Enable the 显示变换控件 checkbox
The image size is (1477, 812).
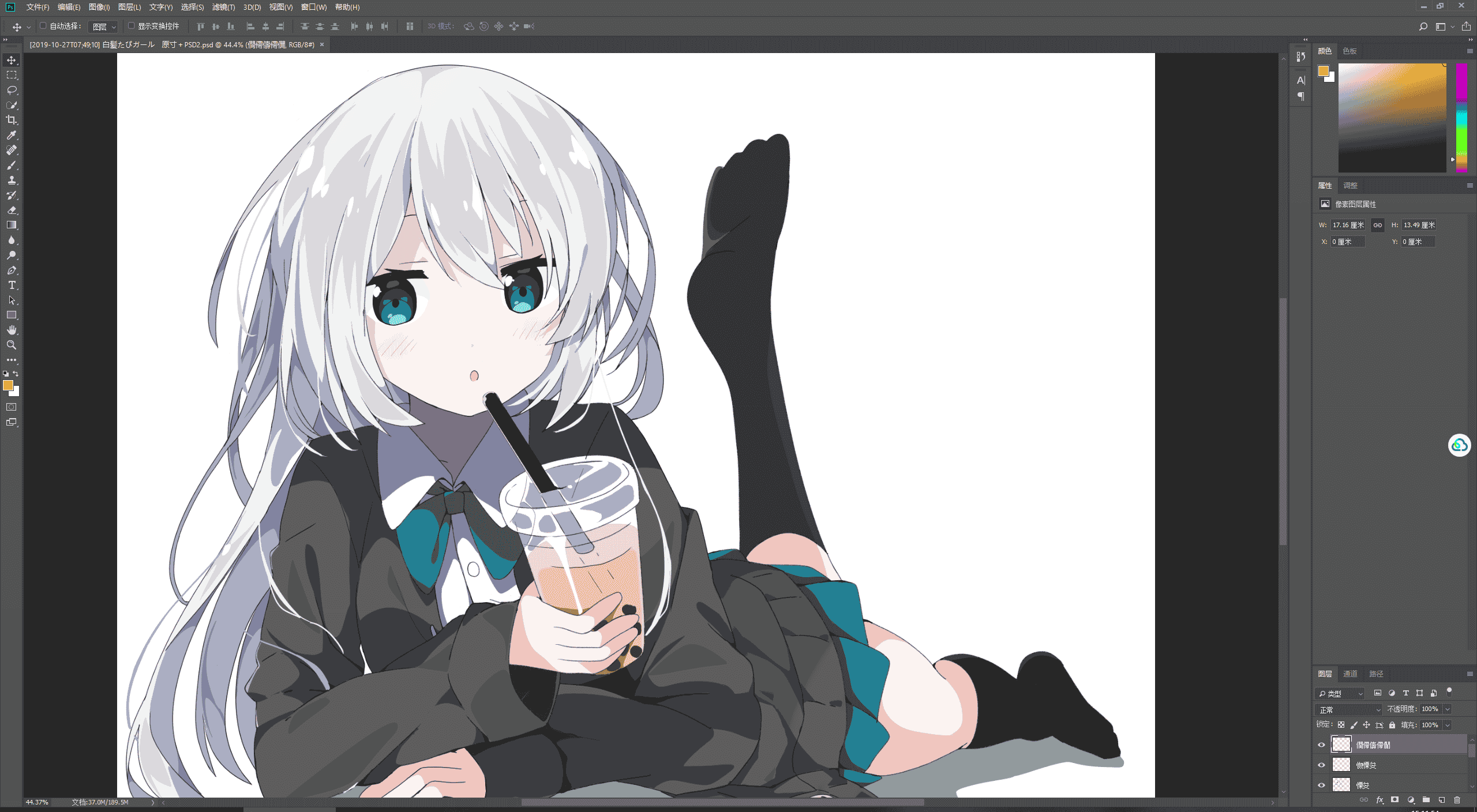point(131,26)
